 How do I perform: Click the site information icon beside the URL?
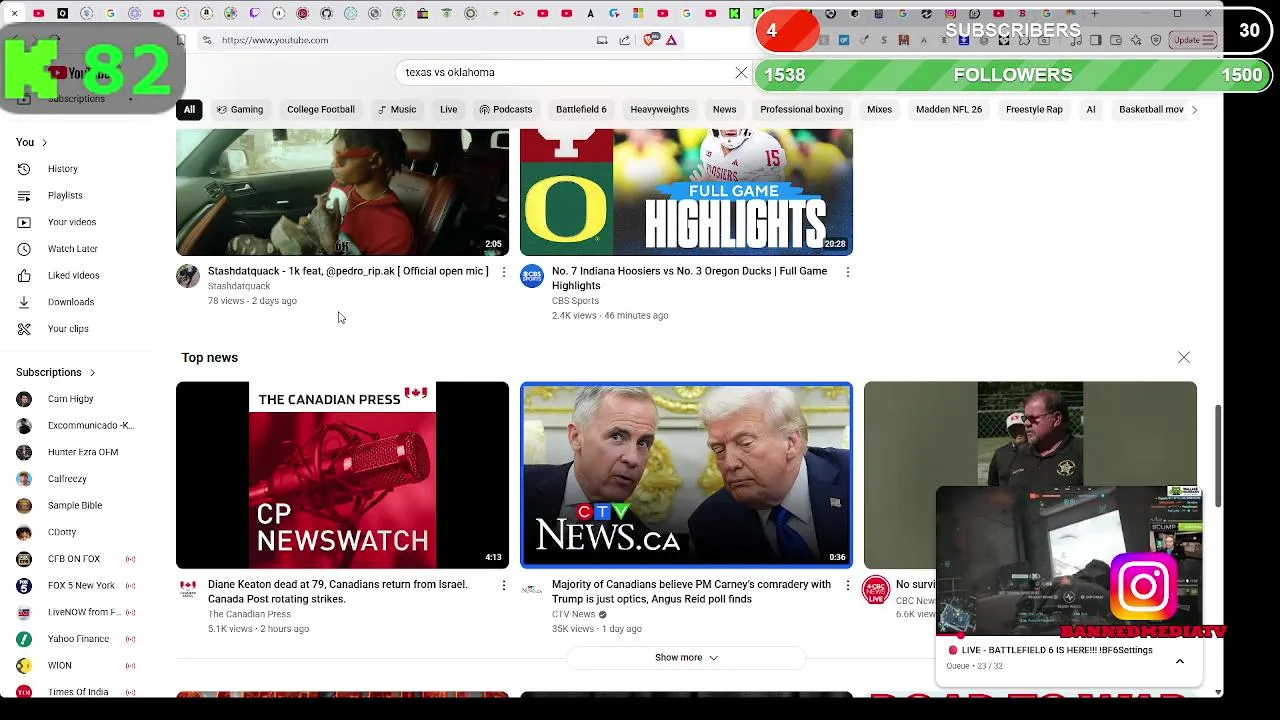pyautogui.click(x=206, y=40)
